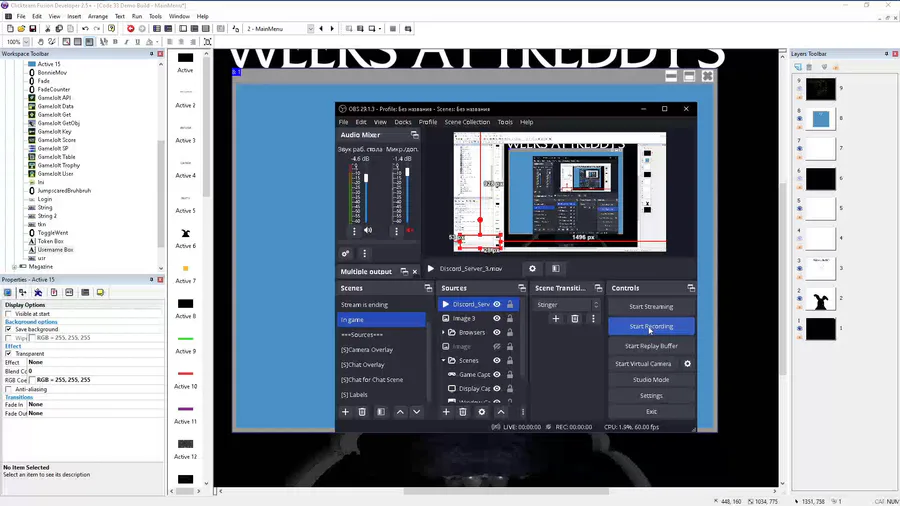Open the Size/Position tab icon in Properties

point(22,293)
